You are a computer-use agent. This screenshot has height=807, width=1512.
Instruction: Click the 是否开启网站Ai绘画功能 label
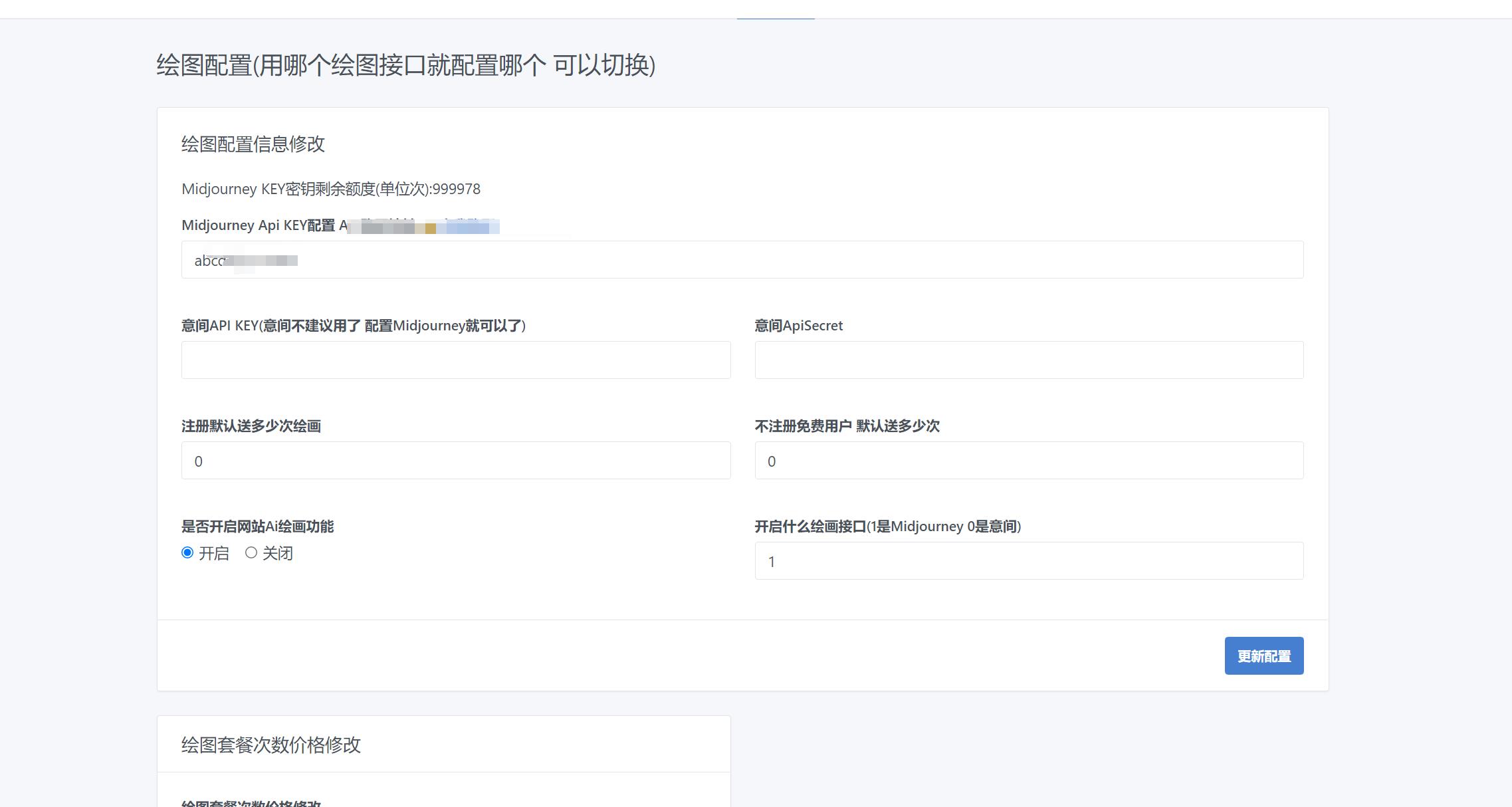(x=257, y=526)
